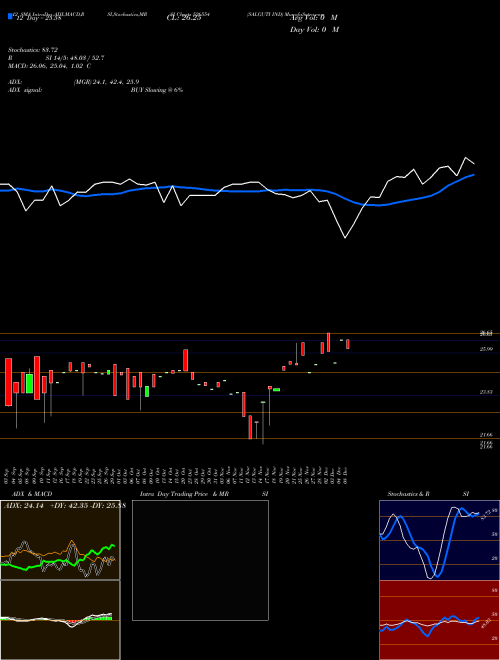Select 'ADX: 24.14 +DY: 42.35 -DY: 25.38' readout
Viewport: 500px width, 660px height.
coord(65,506)
